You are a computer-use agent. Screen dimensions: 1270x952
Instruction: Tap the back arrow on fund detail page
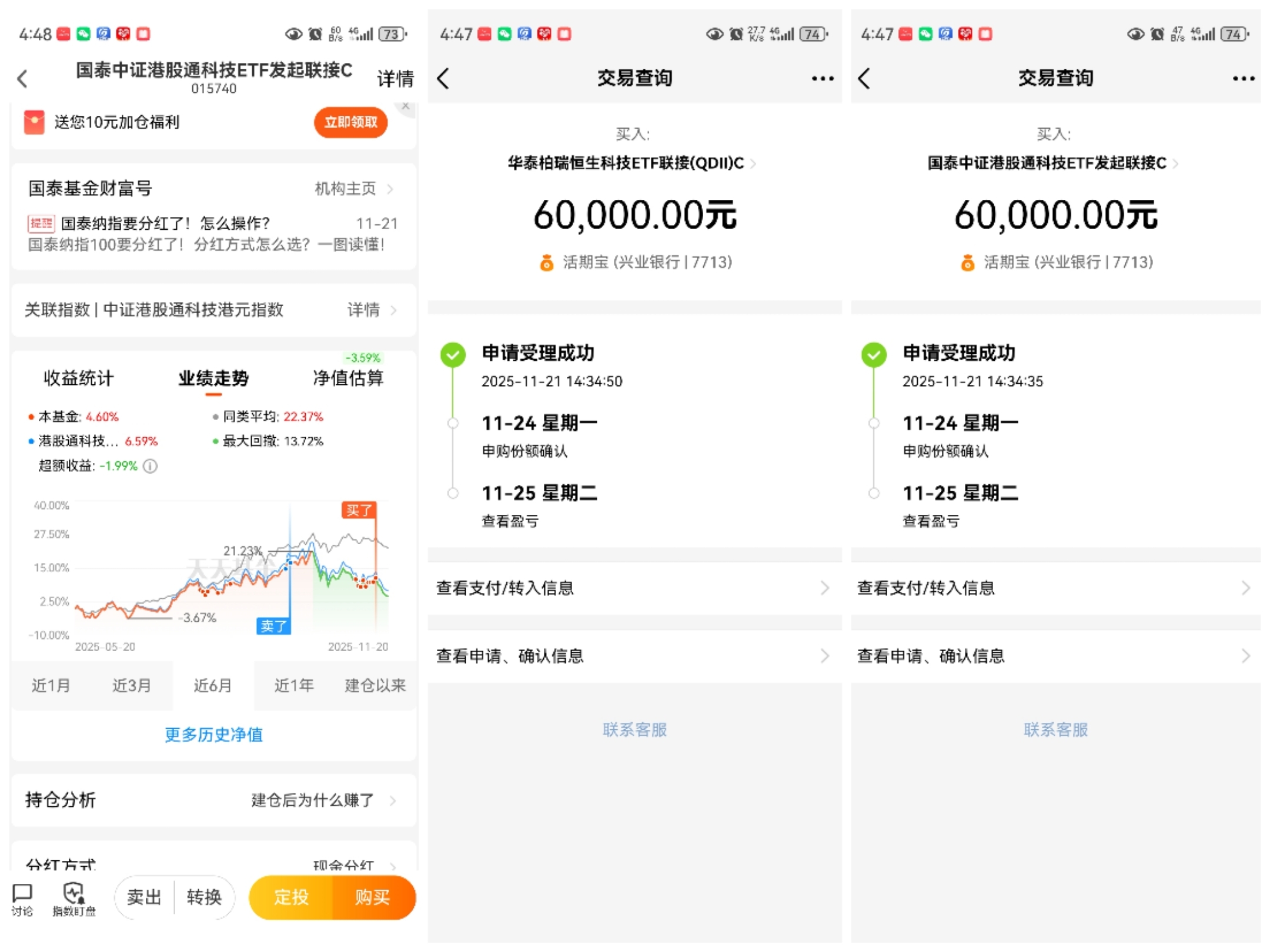22,78
